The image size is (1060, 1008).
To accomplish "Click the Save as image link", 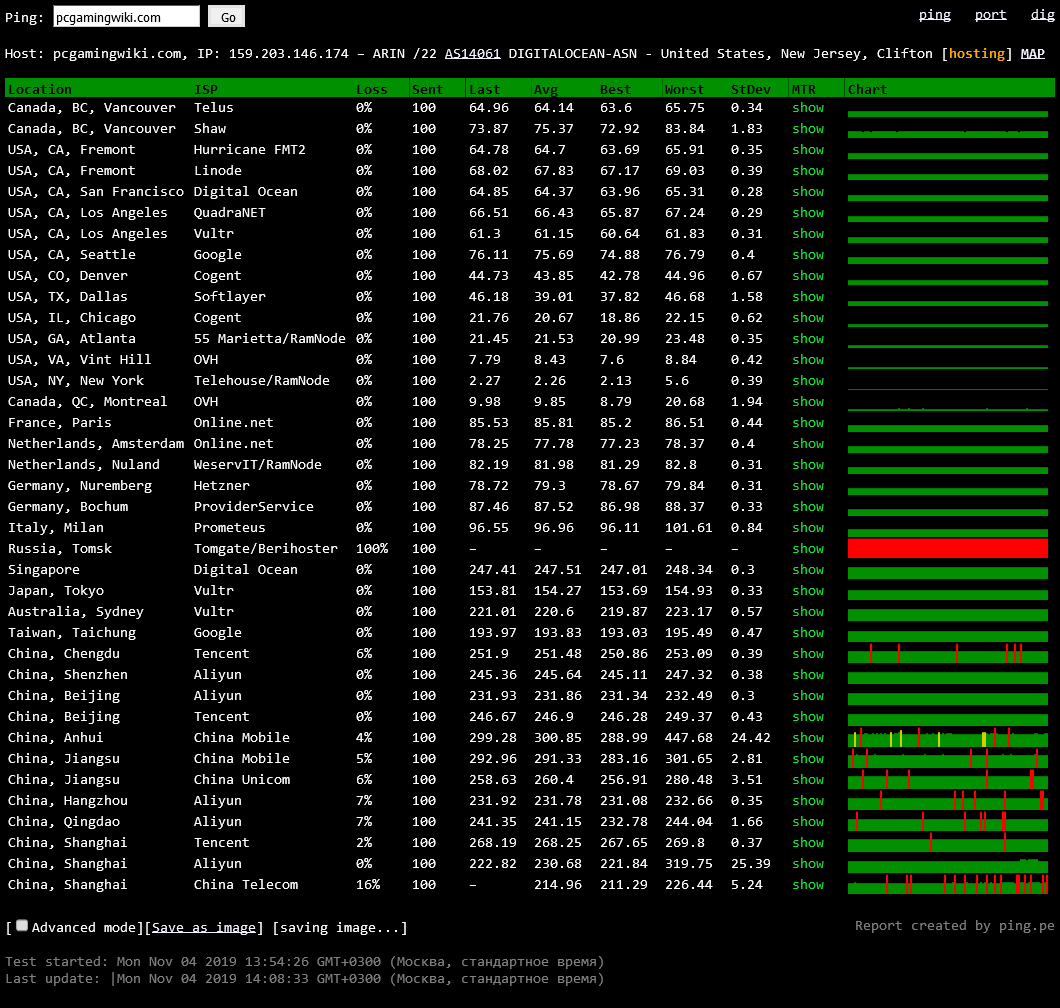I will tap(204, 928).
